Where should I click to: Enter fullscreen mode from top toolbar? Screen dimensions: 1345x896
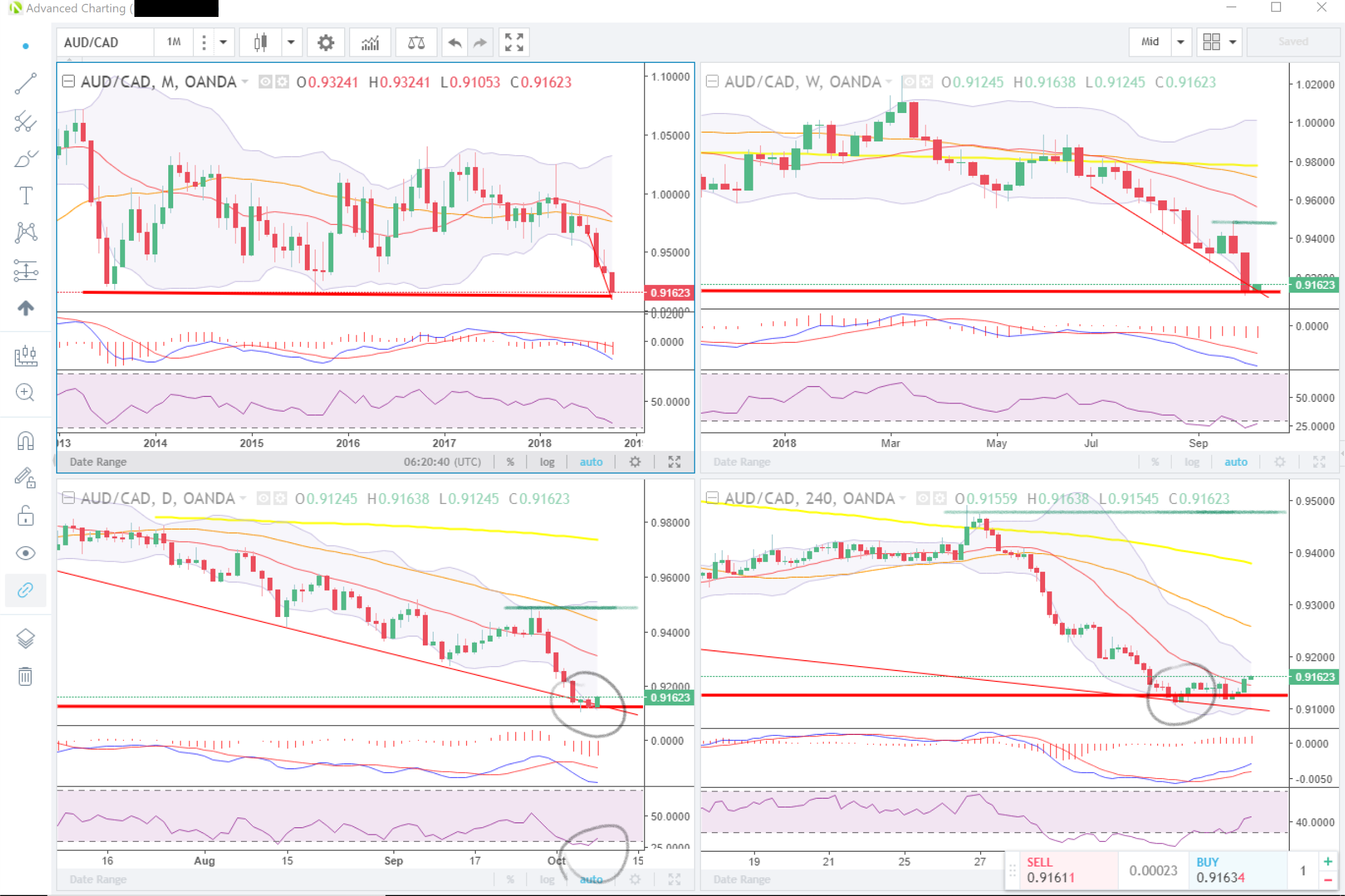click(x=514, y=42)
